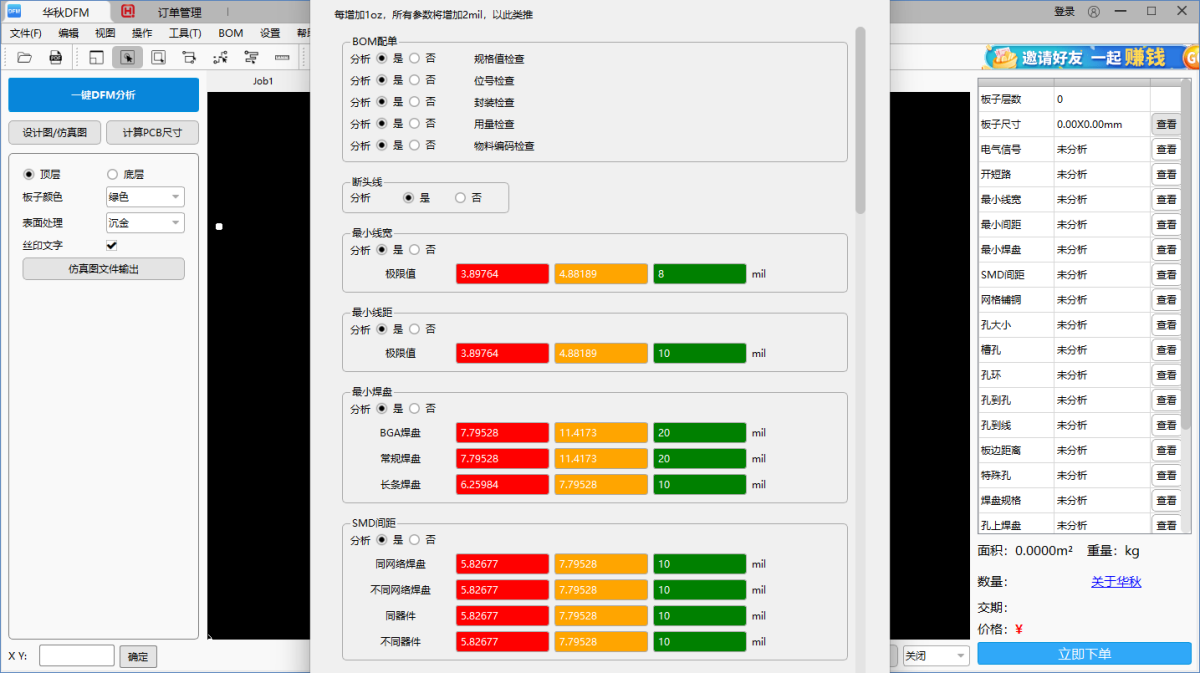1200x673 pixels.
Task: Click the red H icon of 订单管理
Action: 128,12
